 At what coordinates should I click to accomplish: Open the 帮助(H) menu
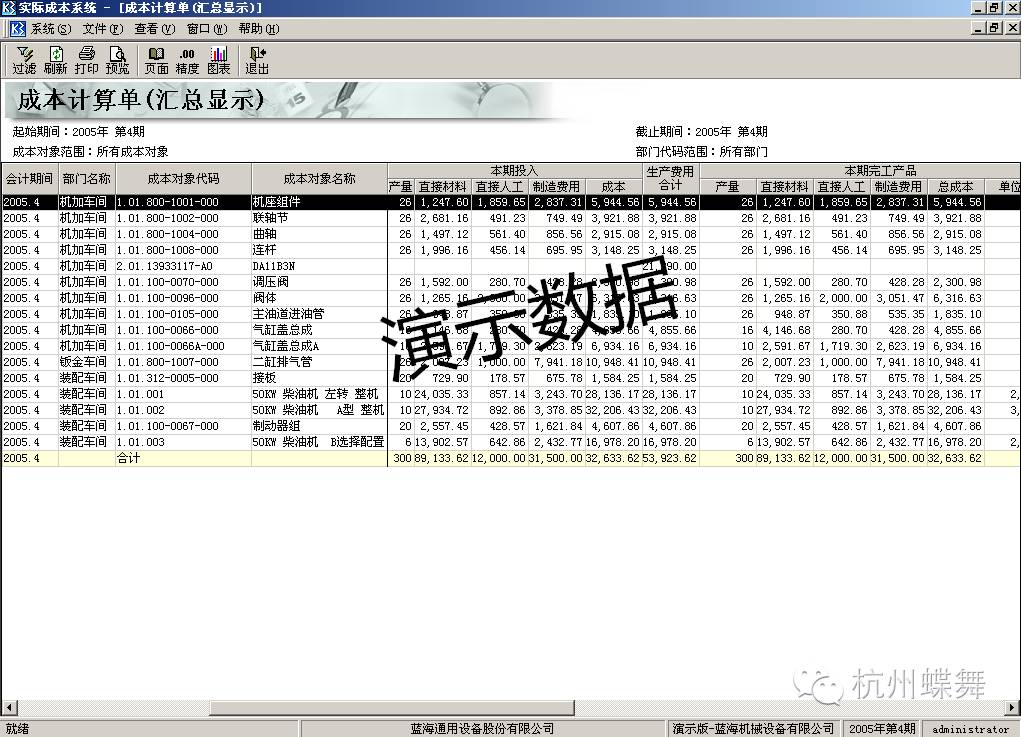pos(257,29)
